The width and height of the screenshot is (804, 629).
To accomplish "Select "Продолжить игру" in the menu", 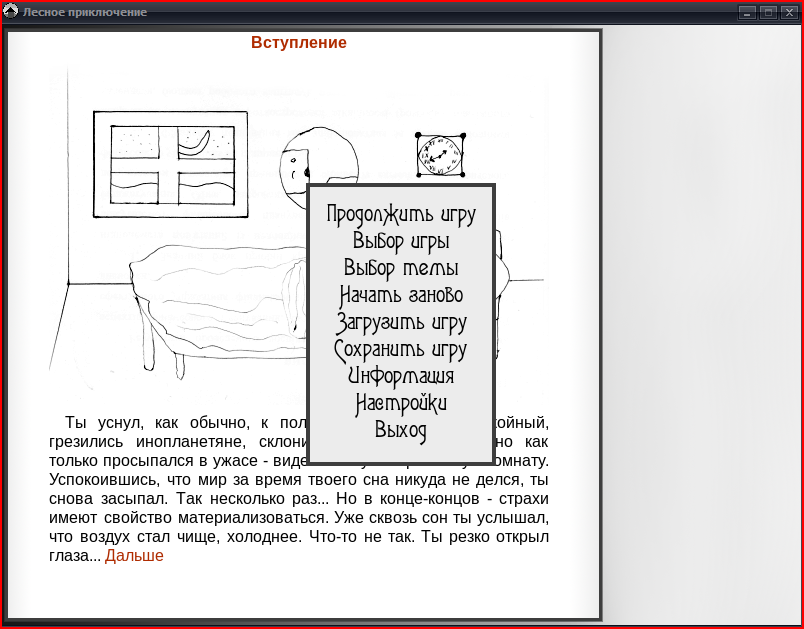I will pos(401,215).
